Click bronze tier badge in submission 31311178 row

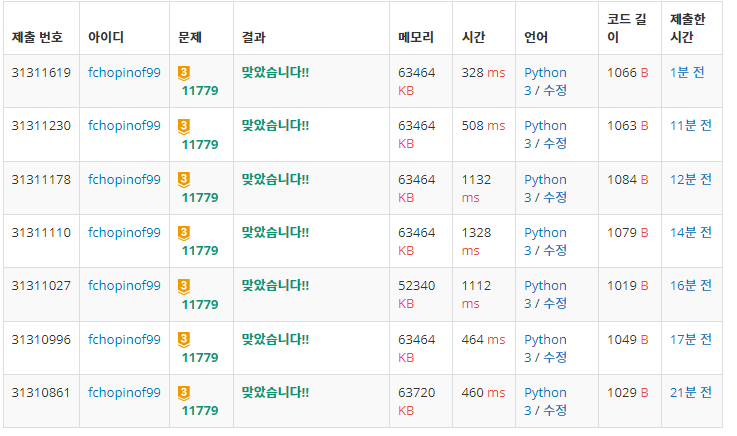[x=184, y=180]
